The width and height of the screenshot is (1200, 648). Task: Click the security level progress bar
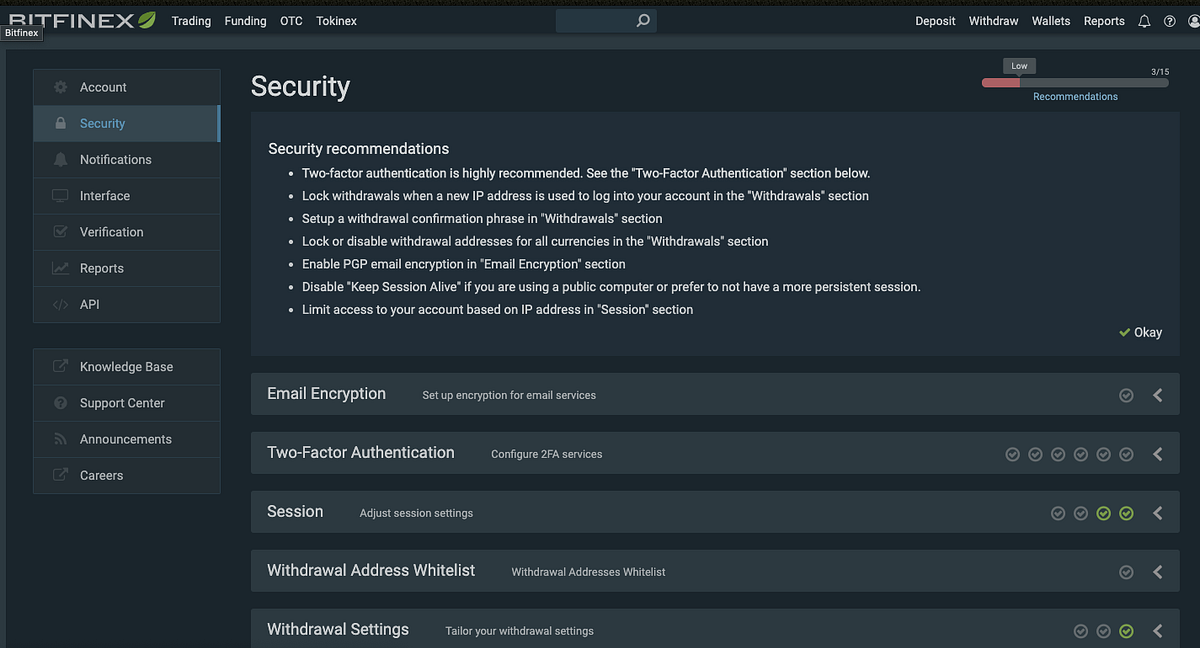pyautogui.click(x=1075, y=83)
